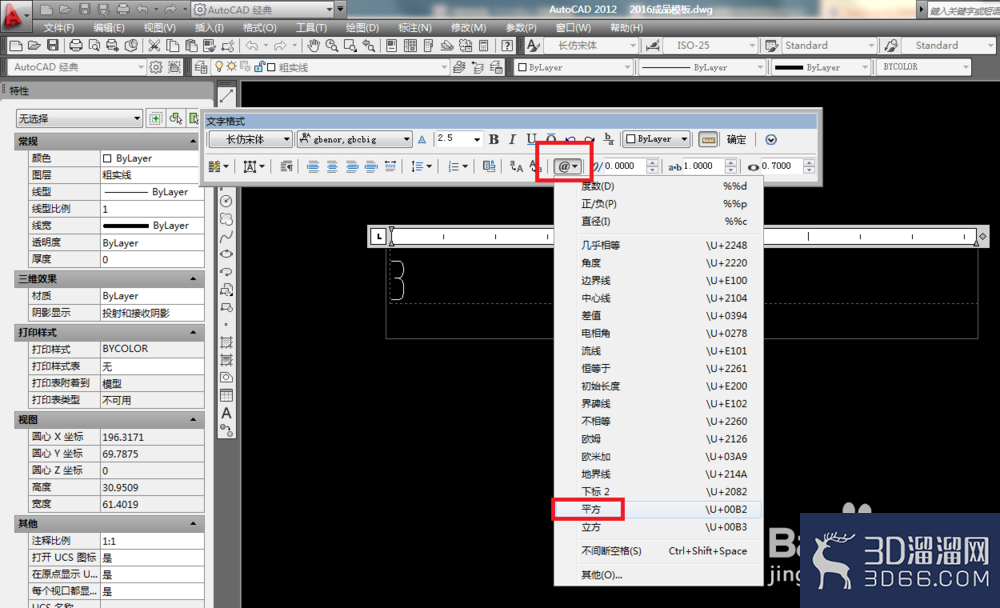
Task: Click 其他(O)... in the symbol menu
Action: (658, 575)
